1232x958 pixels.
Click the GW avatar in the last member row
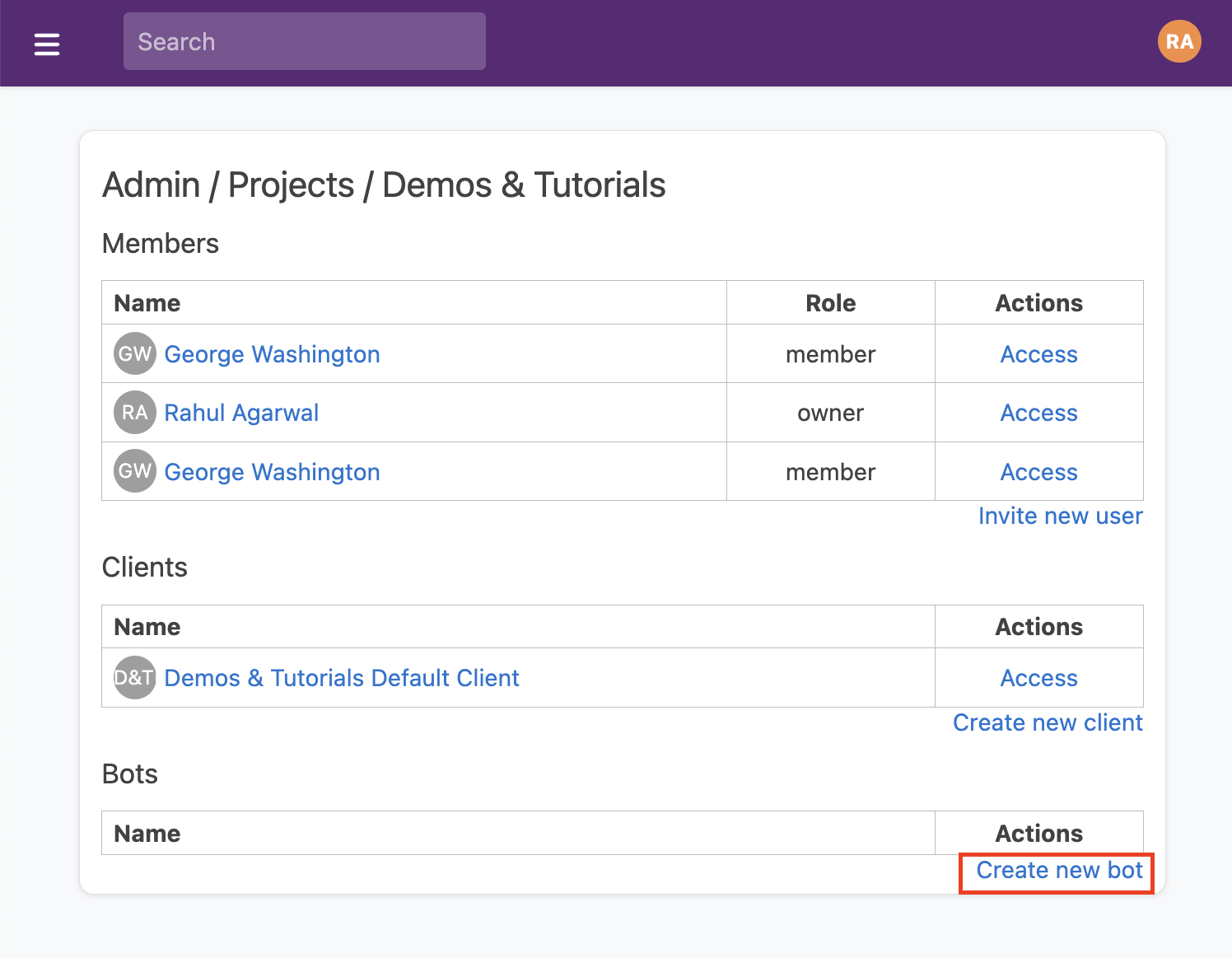click(135, 471)
